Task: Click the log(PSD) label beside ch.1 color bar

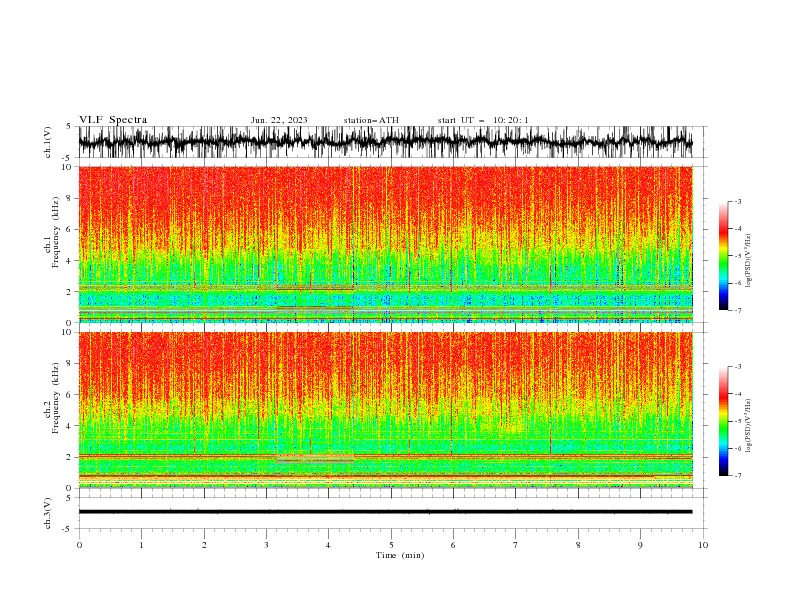Action: click(x=748, y=261)
